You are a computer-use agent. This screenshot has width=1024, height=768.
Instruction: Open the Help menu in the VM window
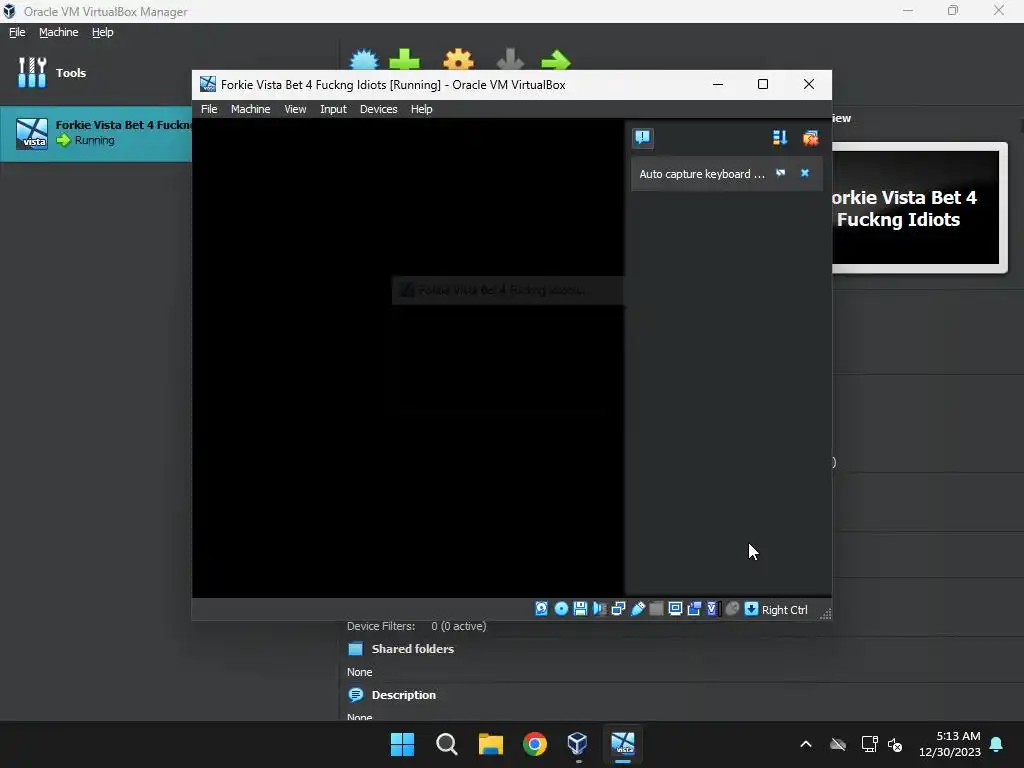click(421, 109)
